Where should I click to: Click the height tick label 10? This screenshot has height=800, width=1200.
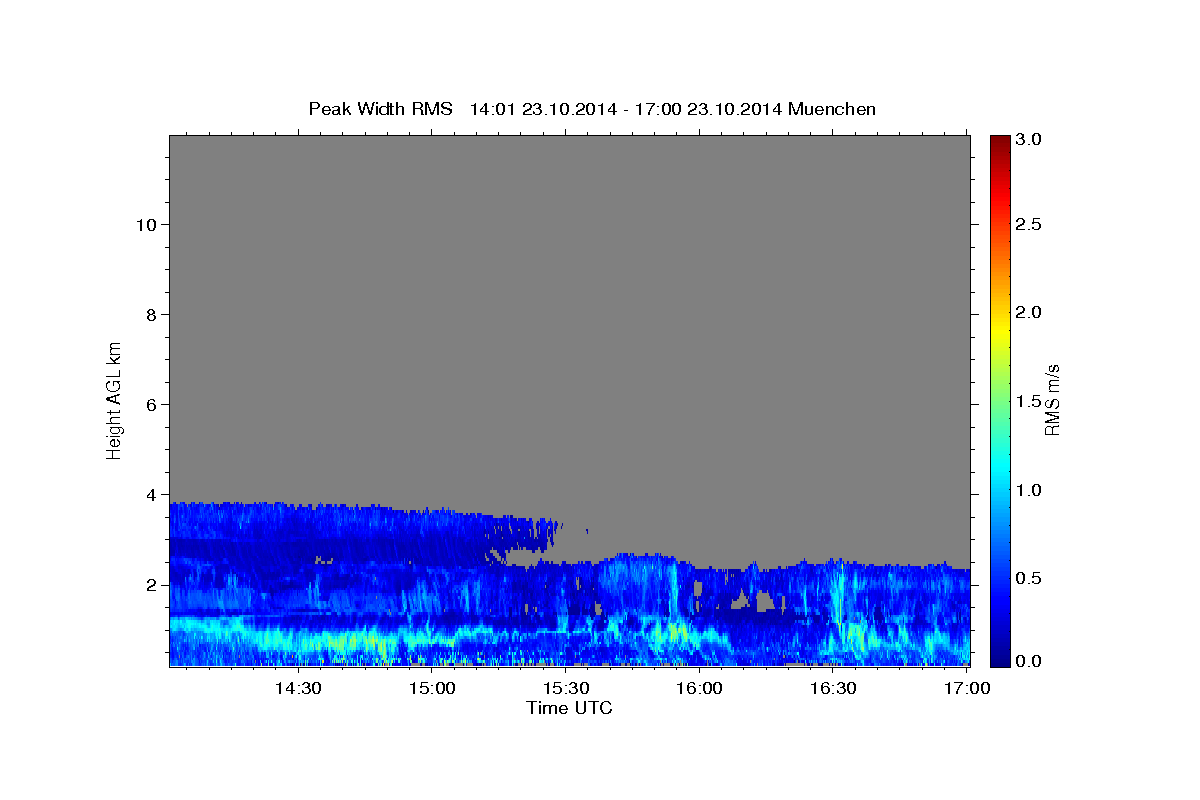[145, 224]
